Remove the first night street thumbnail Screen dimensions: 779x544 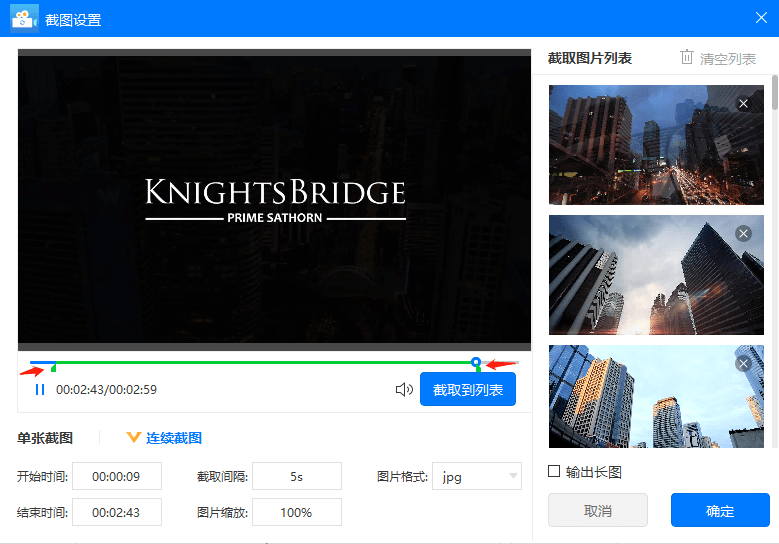743,103
